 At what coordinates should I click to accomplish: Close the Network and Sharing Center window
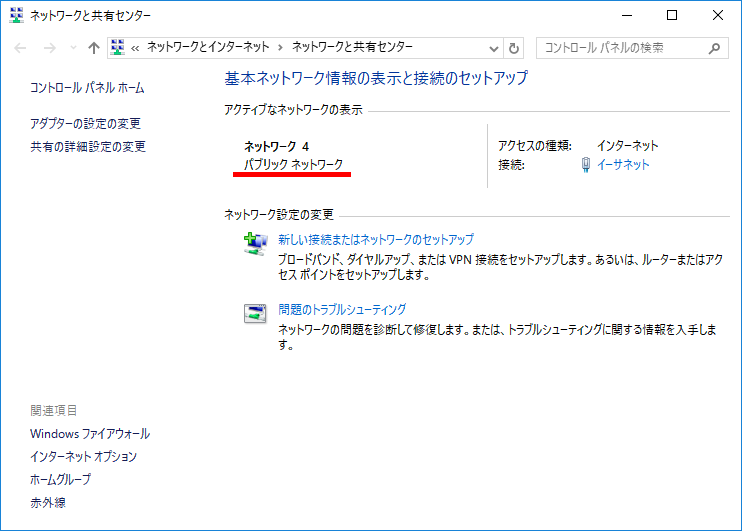coord(717,15)
